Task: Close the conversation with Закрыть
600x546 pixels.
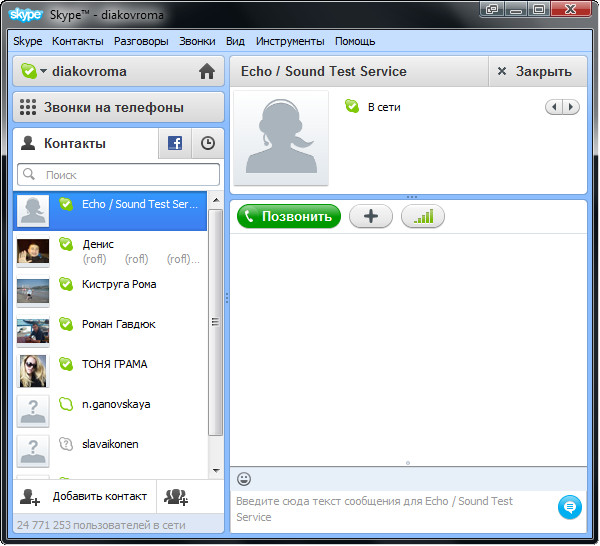Action: (x=537, y=71)
